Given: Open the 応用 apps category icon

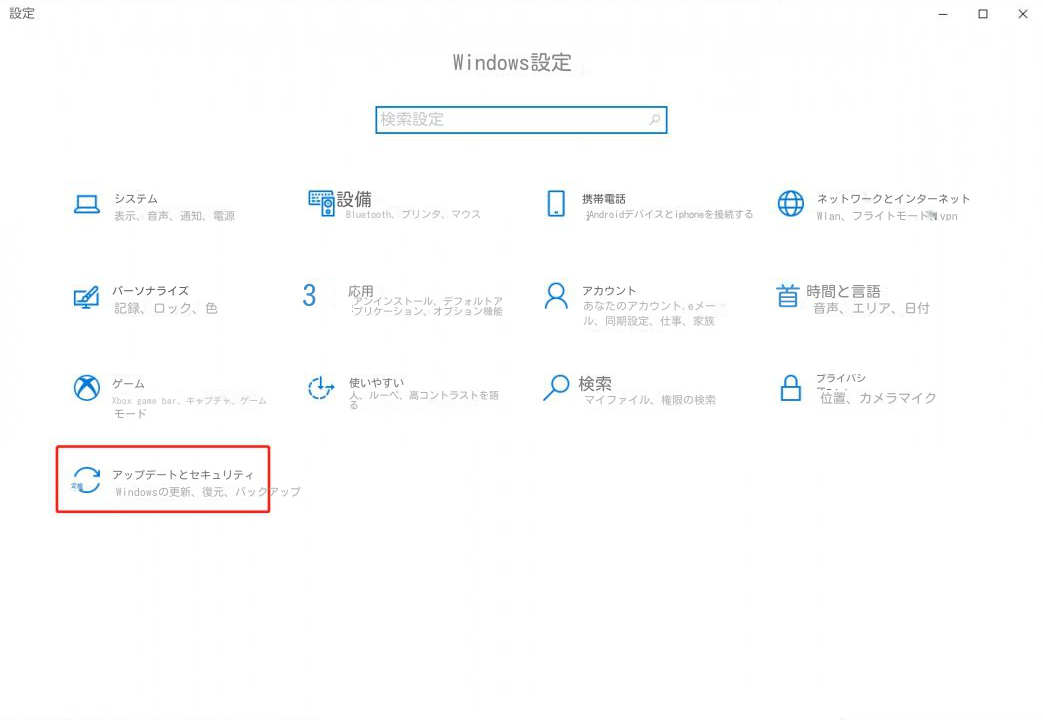Looking at the screenshot, I should 310,295.
